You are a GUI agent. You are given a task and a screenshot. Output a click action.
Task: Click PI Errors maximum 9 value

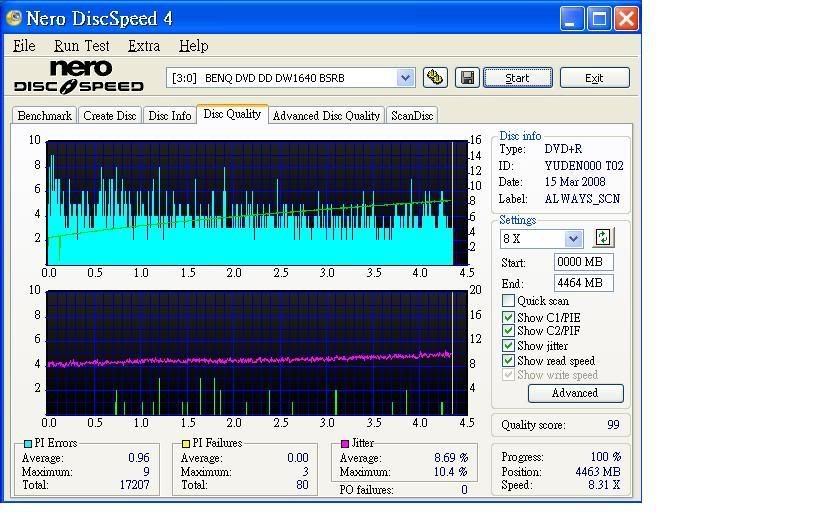point(146,472)
